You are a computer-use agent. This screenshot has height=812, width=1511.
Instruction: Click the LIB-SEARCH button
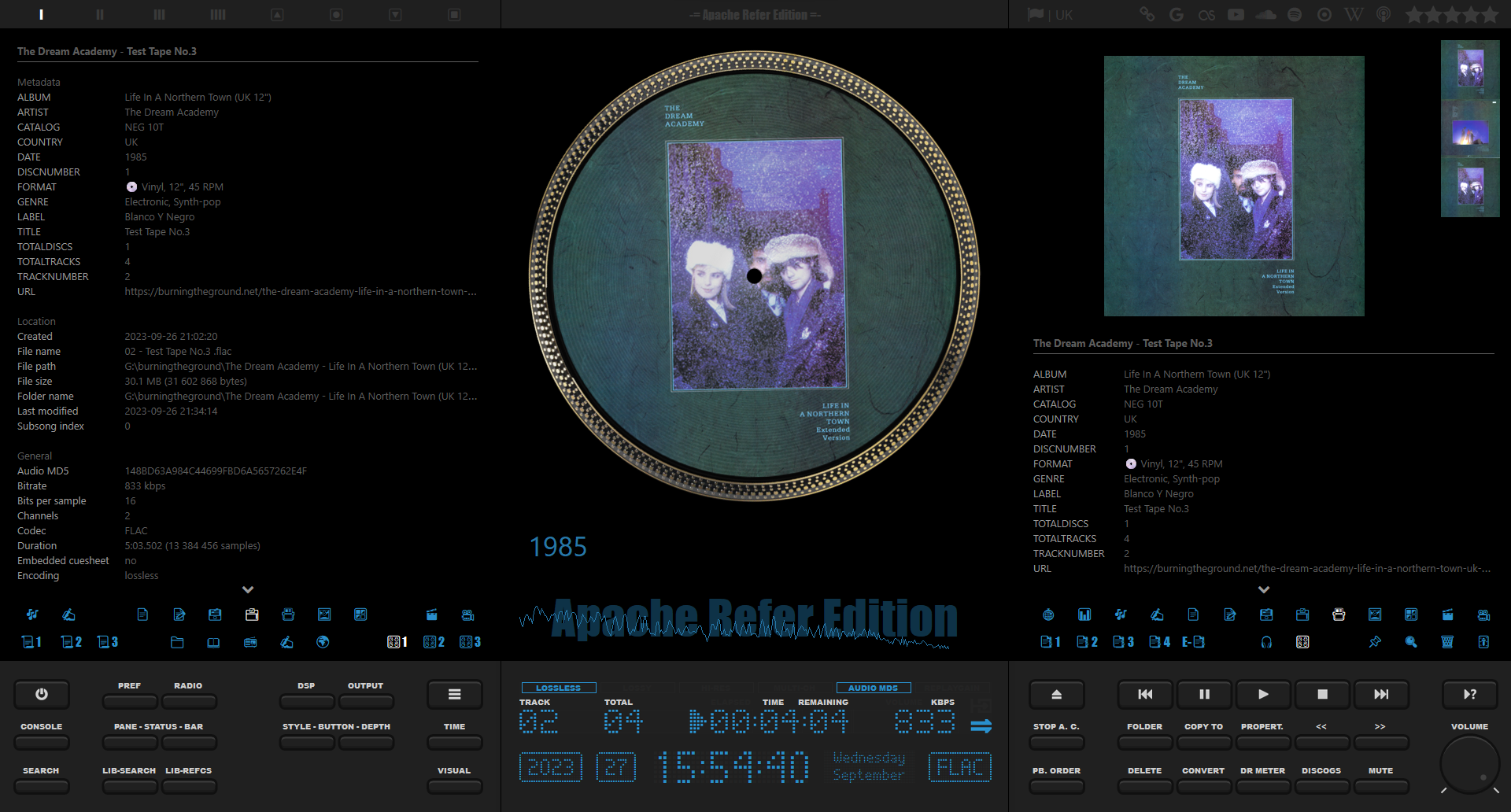click(x=130, y=786)
